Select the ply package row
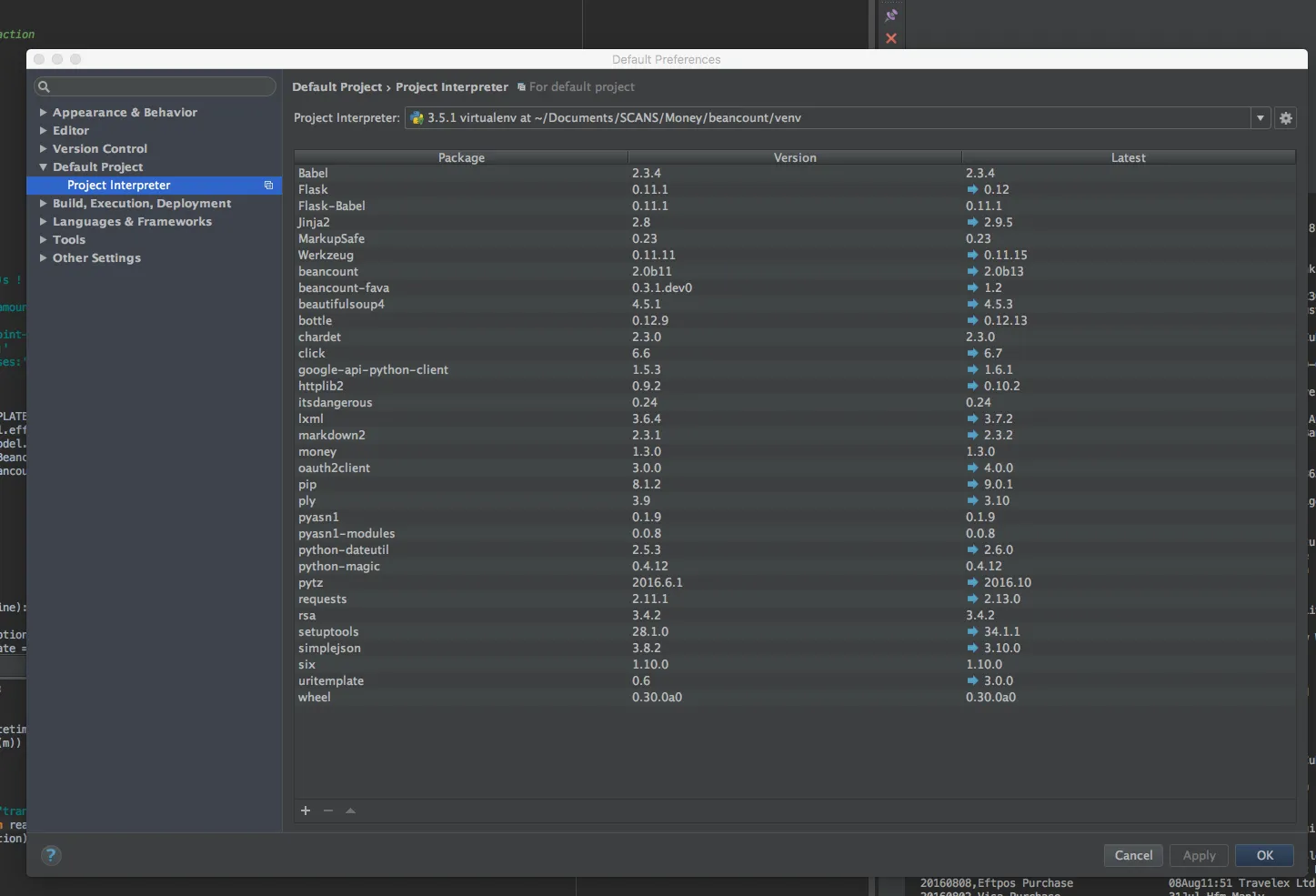This screenshot has height=896, width=1316. [x=795, y=500]
